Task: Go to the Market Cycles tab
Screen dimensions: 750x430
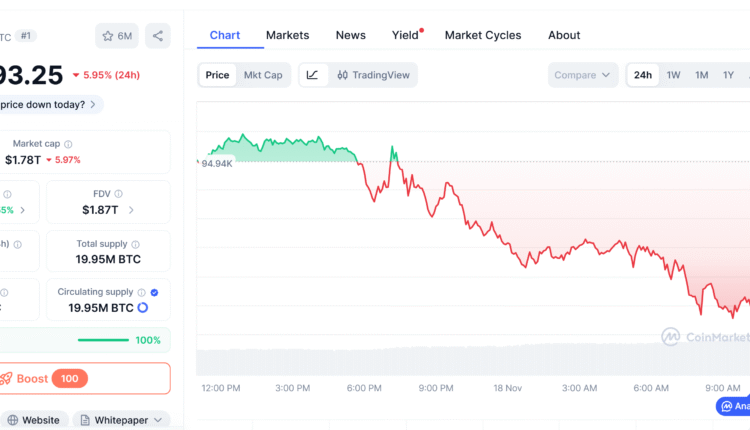Action: tap(483, 35)
